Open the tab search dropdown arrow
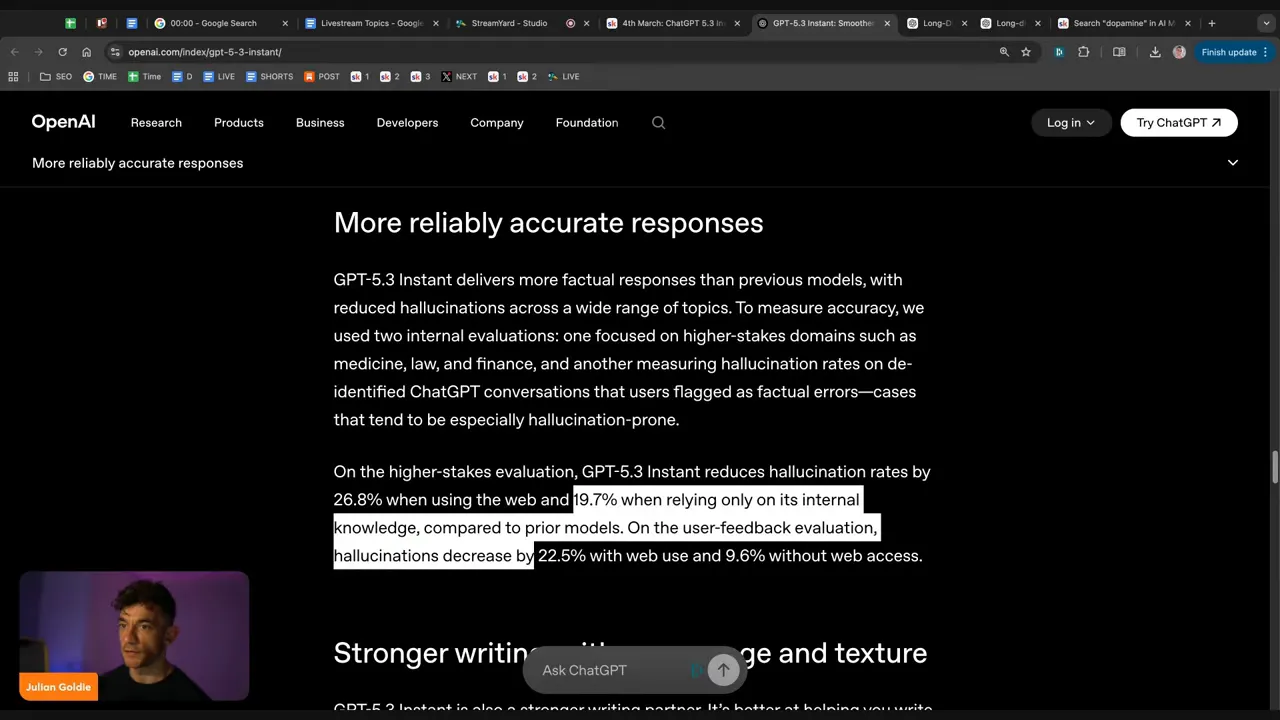Screen dimensions: 1280x720 click(x=1266, y=23)
